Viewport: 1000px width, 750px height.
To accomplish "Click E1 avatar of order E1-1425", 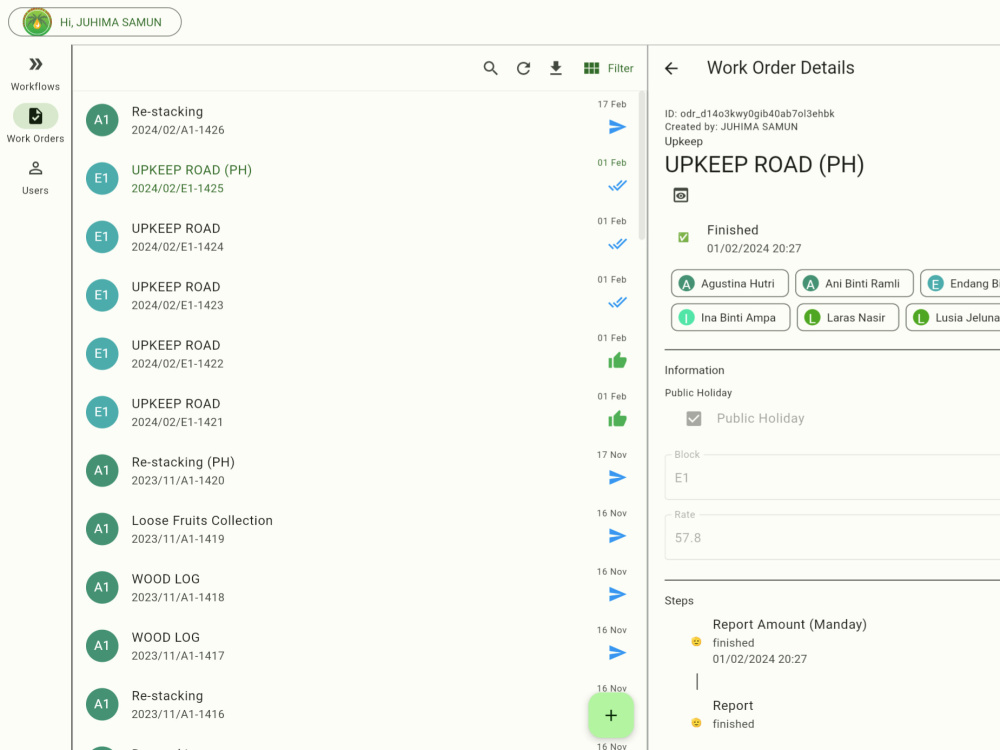I will pos(102,179).
